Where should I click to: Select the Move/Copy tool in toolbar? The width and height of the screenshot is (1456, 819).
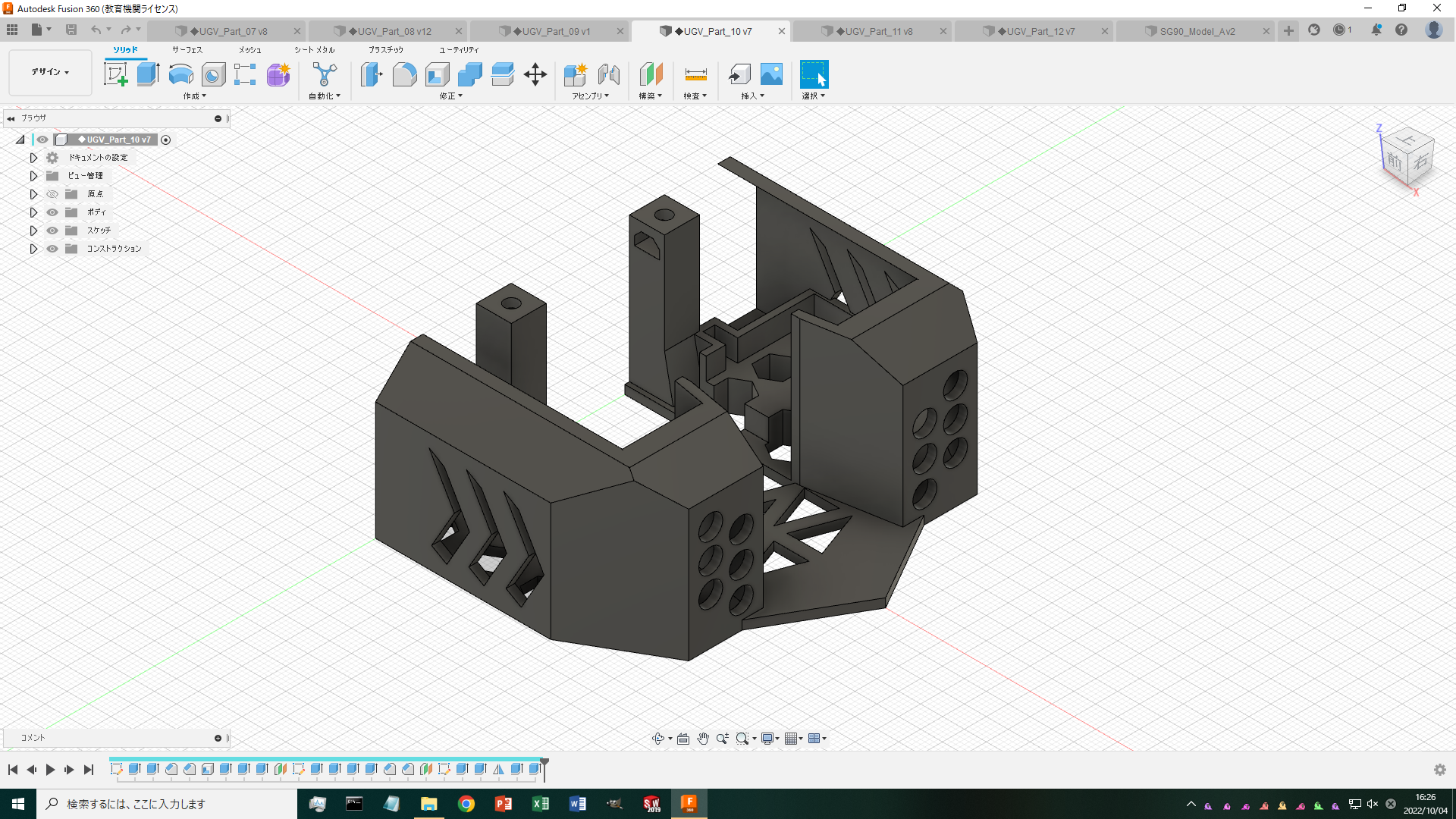point(536,75)
